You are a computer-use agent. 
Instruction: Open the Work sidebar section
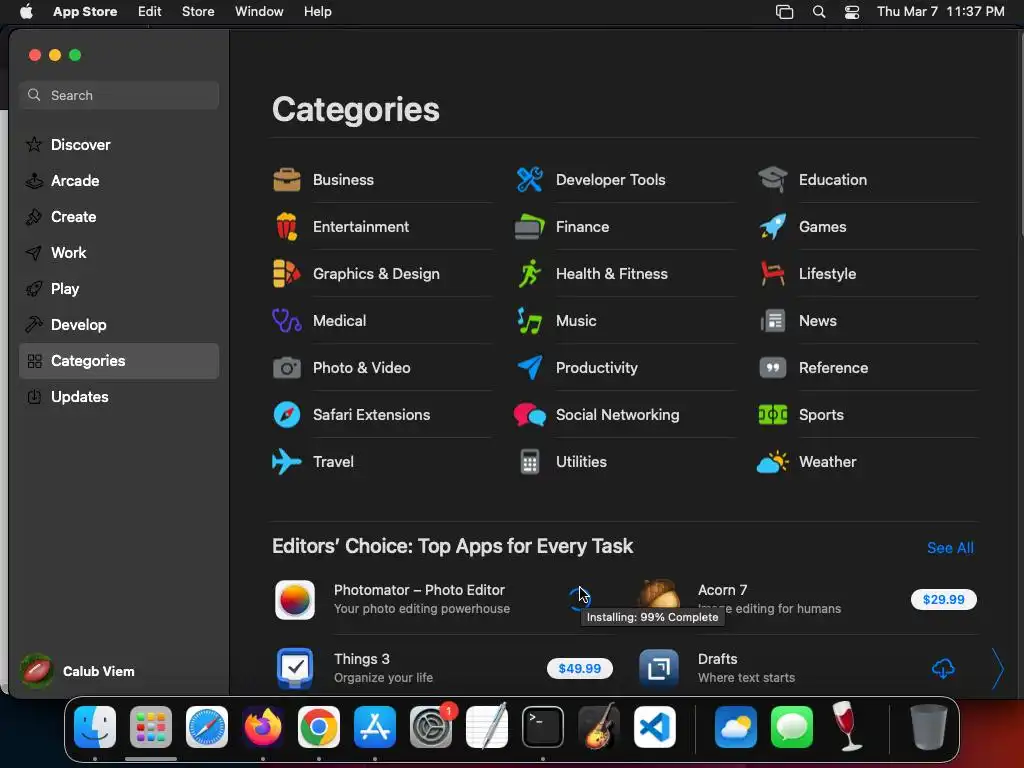tap(119, 253)
